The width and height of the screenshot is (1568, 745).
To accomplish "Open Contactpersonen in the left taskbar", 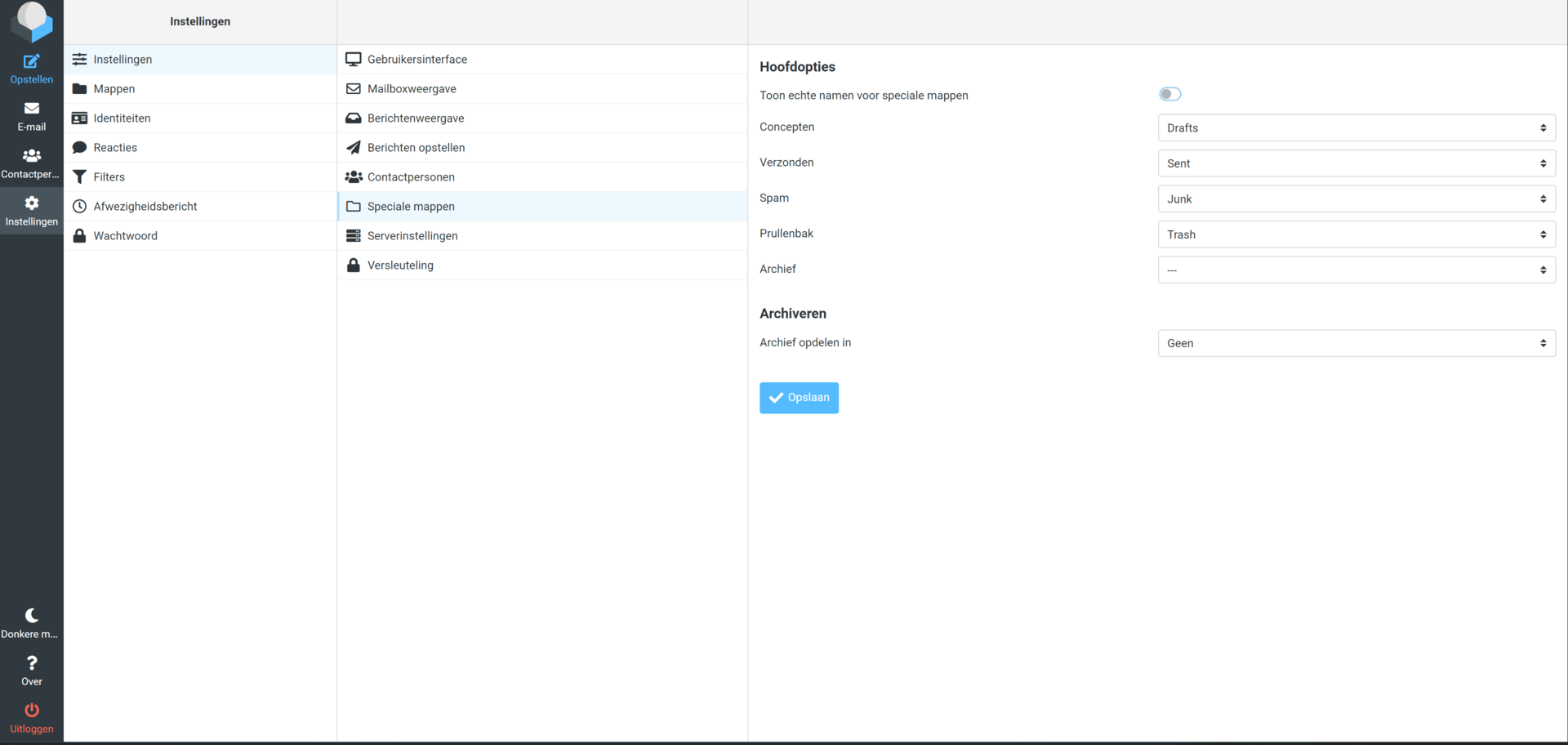I will click(32, 163).
